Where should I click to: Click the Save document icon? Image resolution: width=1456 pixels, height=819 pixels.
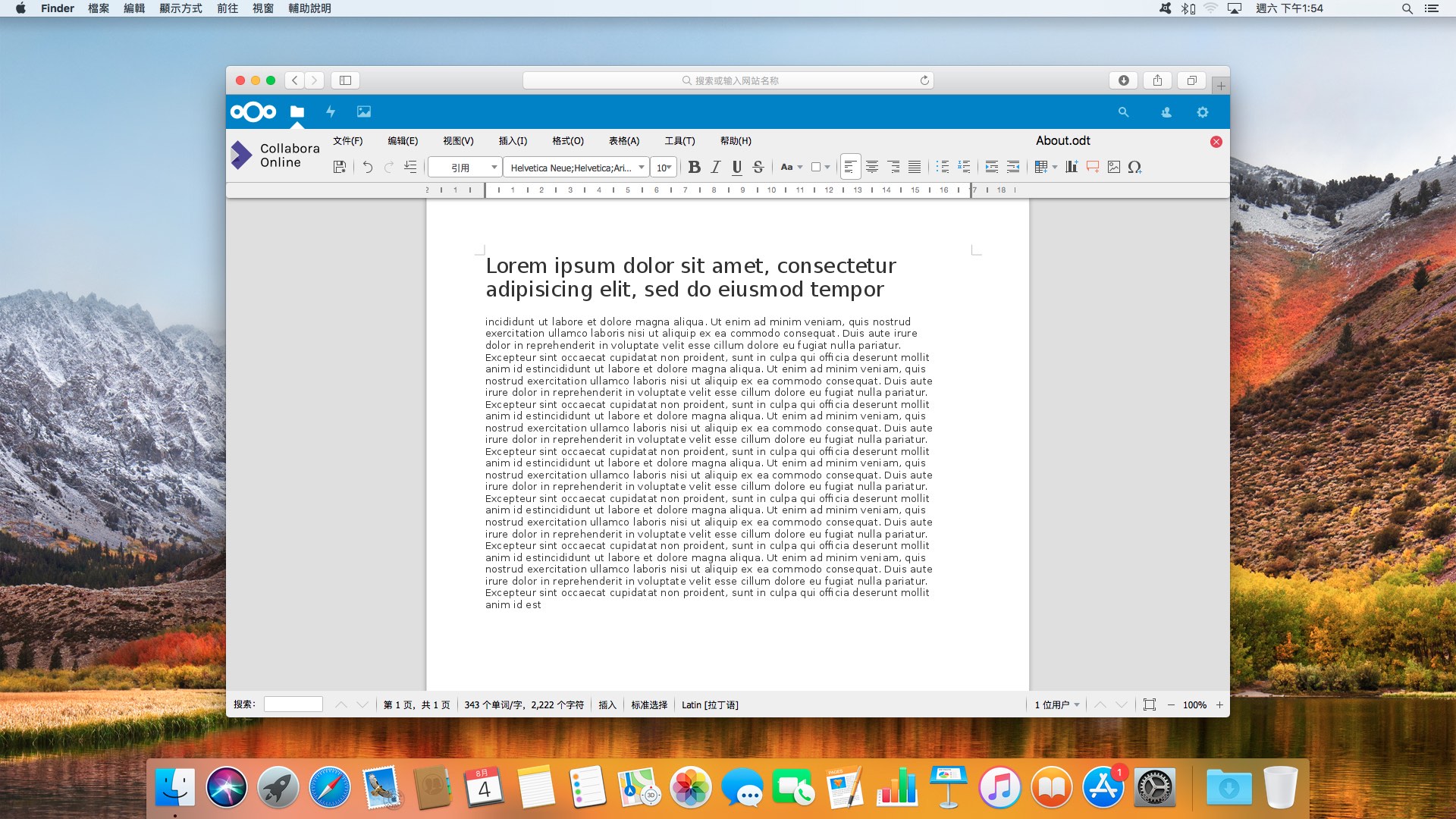340,167
